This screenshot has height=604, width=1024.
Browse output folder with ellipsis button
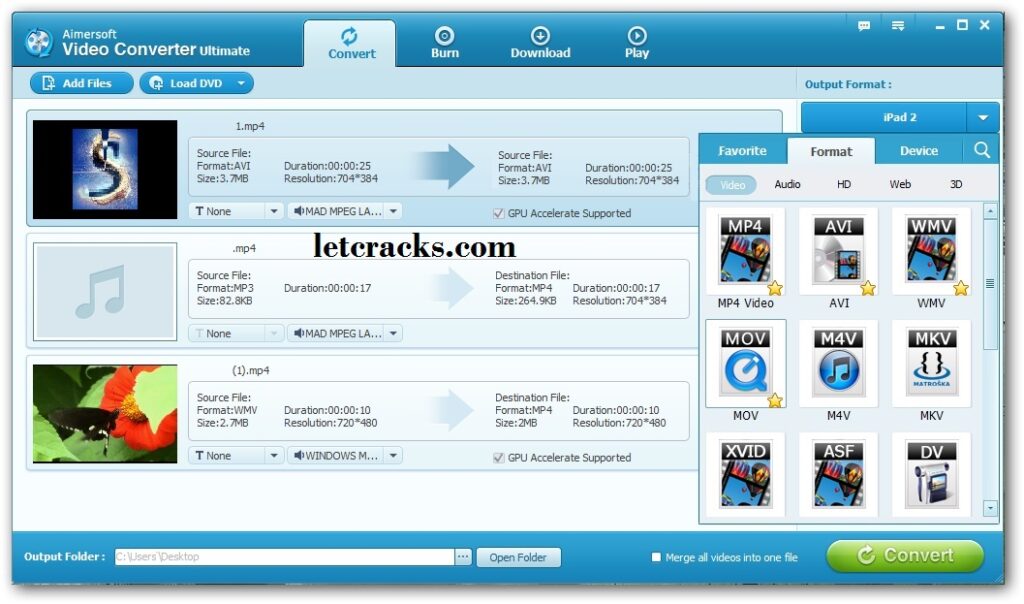click(462, 557)
